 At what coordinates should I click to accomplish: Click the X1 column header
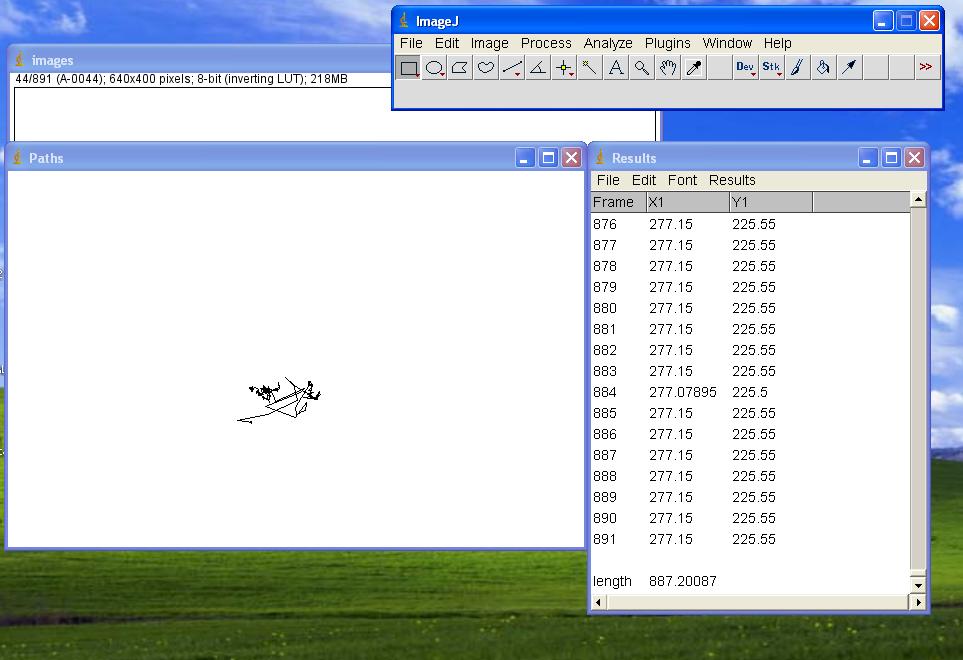pos(688,202)
